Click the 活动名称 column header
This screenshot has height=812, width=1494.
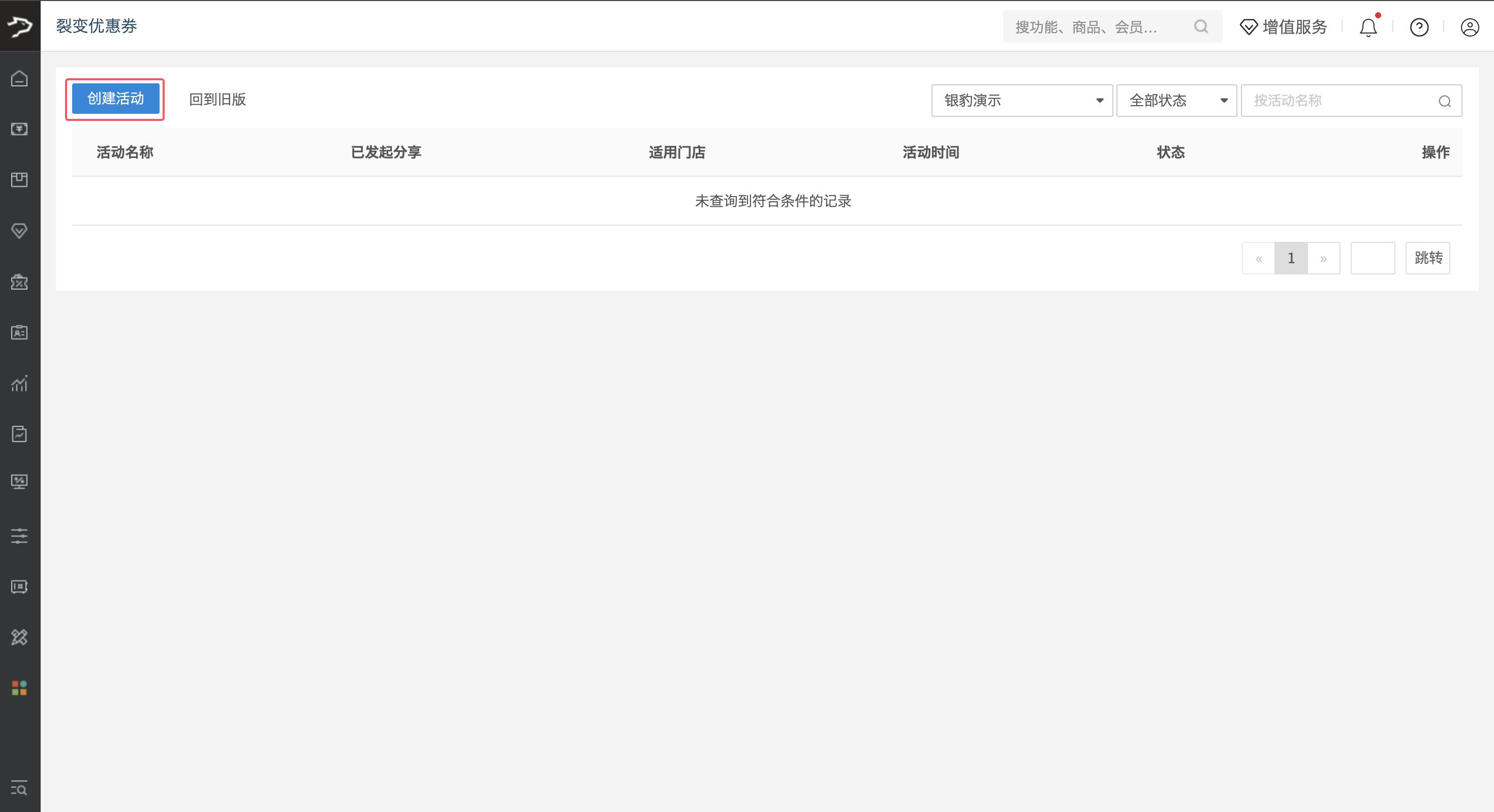pos(124,152)
